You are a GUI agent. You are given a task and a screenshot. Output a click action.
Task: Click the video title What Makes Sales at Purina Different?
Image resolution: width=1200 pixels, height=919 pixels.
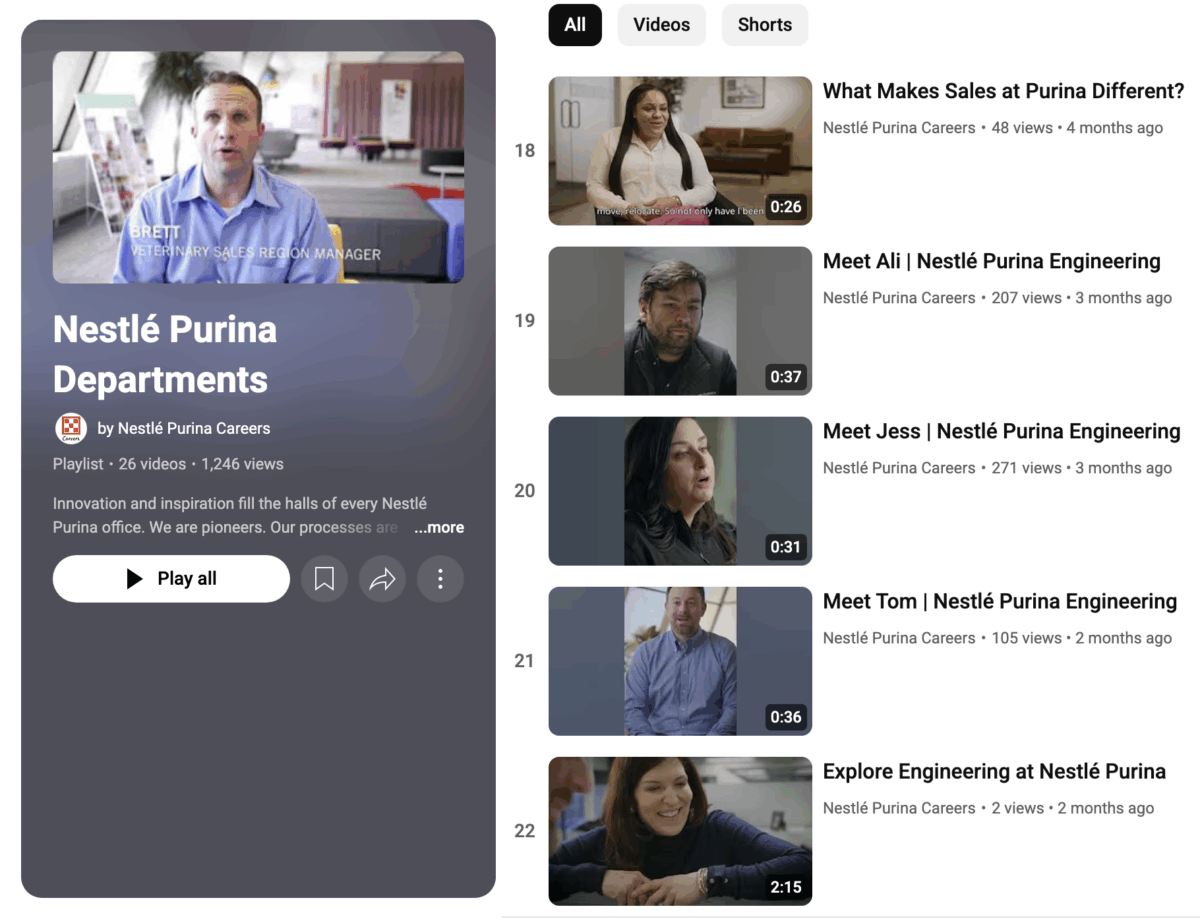(1003, 90)
